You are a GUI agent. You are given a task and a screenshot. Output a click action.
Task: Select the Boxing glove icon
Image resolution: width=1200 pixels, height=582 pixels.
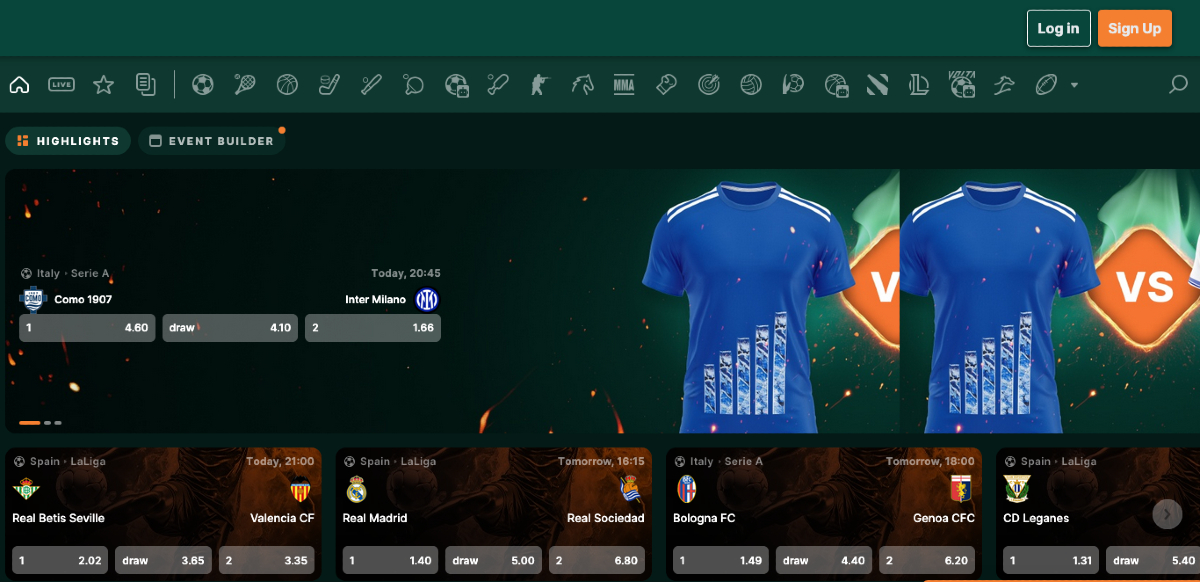tap(667, 85)
